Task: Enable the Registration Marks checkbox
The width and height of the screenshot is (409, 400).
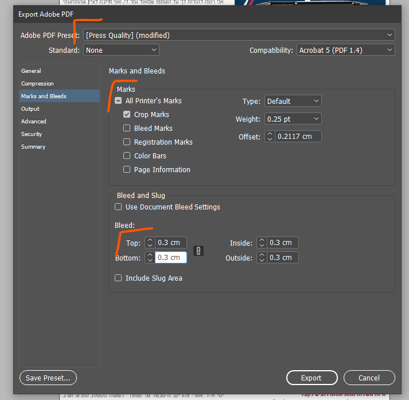Action: (x=127, y=142)
